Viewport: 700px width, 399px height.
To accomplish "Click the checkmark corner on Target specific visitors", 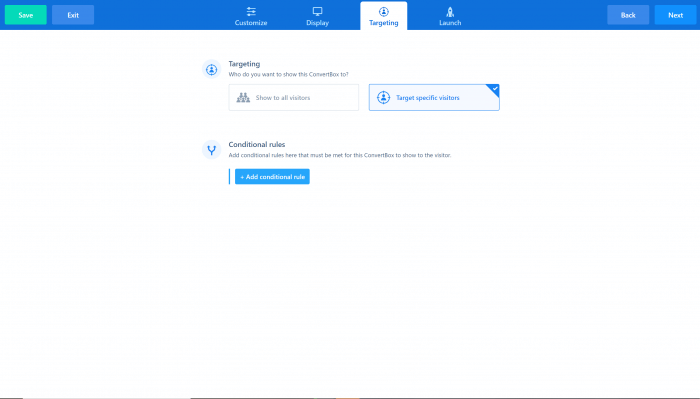I will tap(494, 89).
